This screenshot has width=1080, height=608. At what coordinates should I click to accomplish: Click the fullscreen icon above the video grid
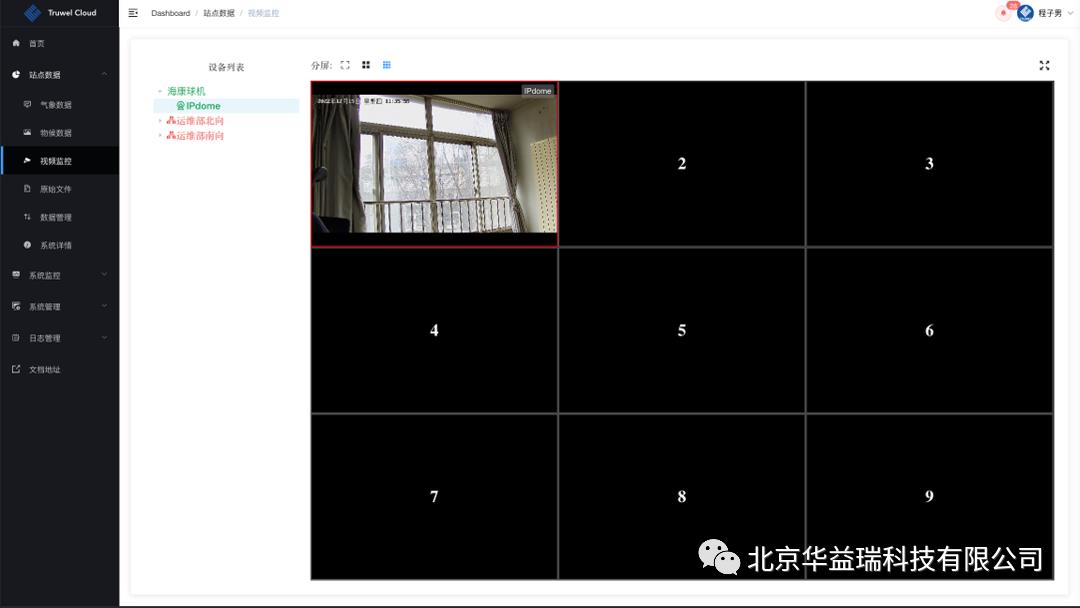point(1044,65)
